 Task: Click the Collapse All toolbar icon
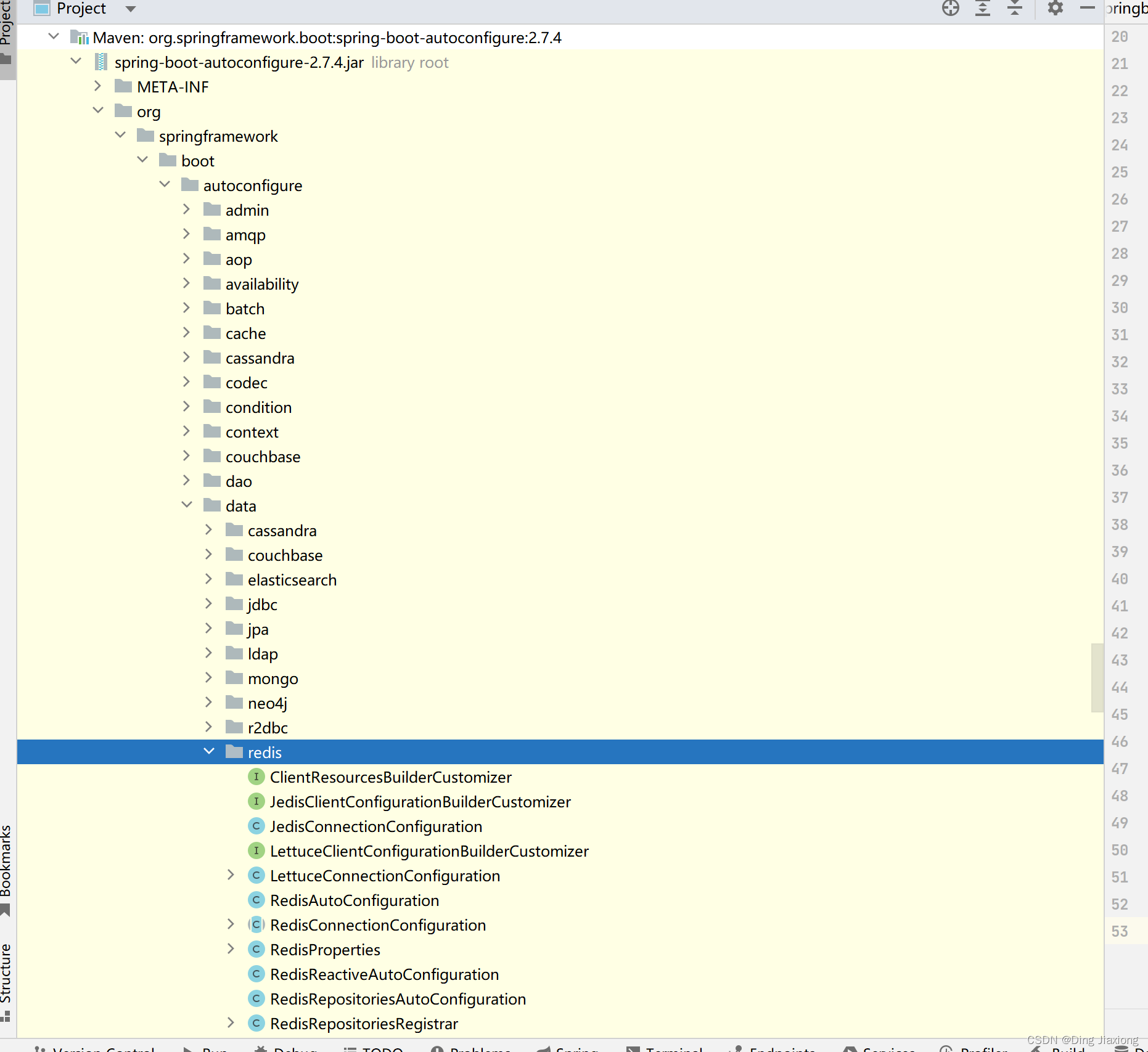(1015, 8)
